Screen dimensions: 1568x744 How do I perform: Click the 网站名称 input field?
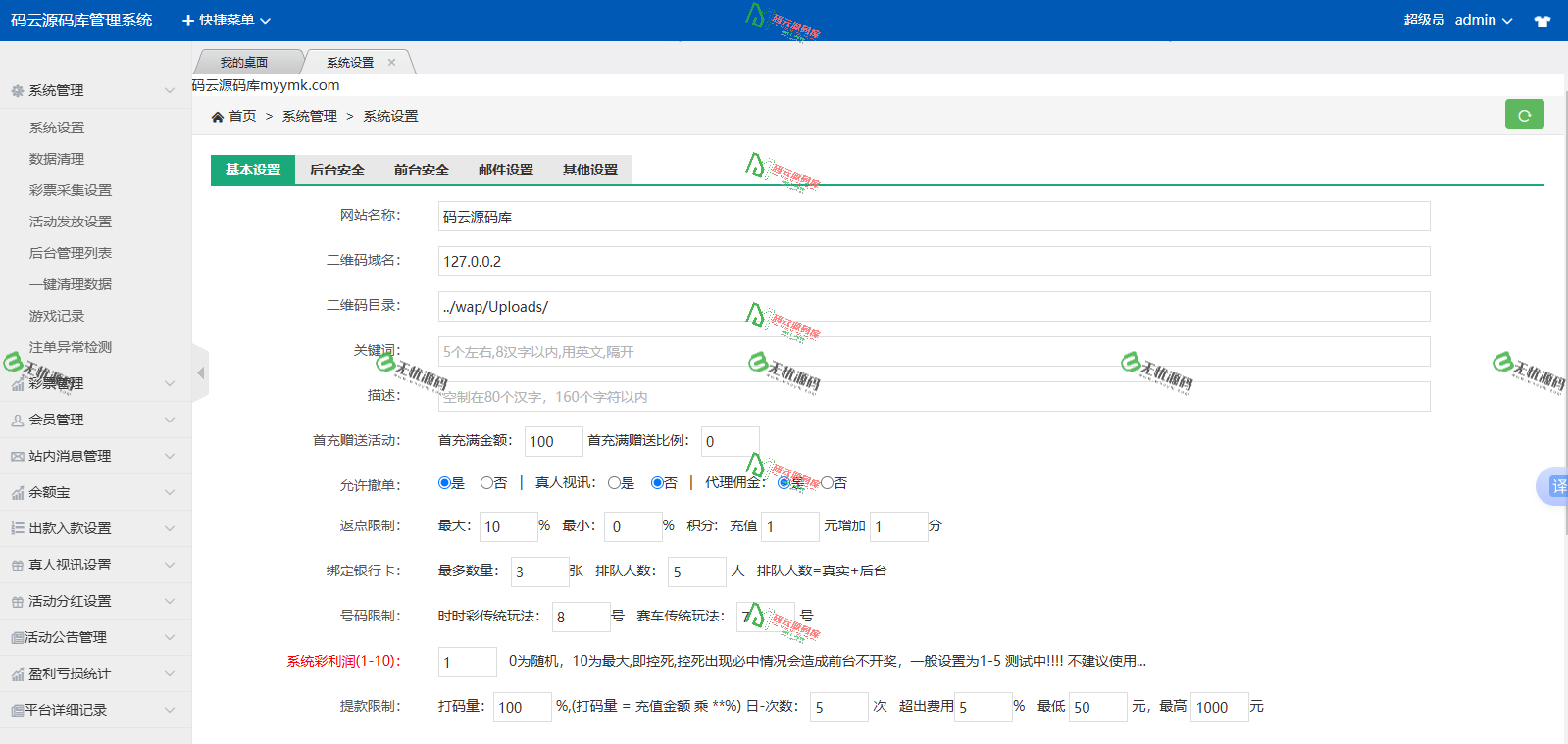click(934, 217)
